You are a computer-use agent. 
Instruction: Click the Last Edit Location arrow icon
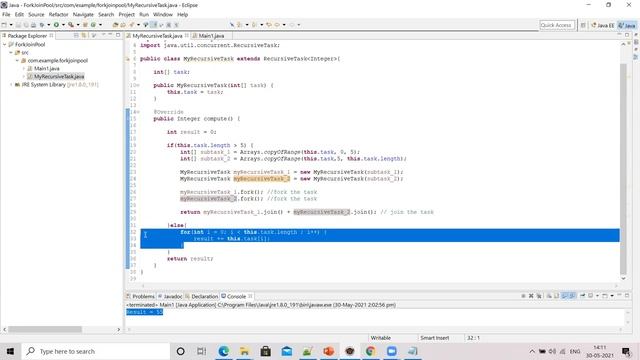pos(269,25)
